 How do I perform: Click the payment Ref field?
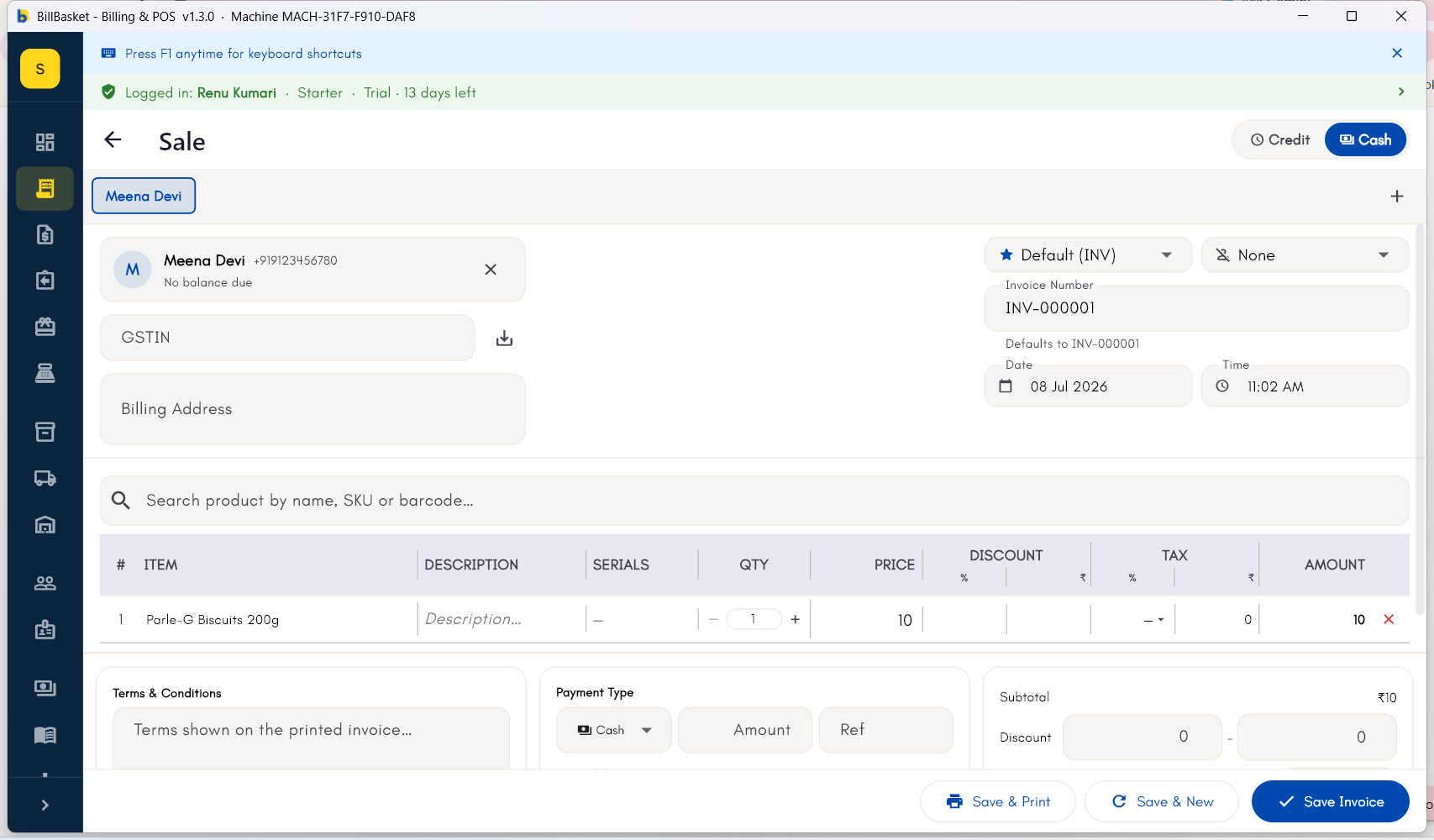tap(886, 730)
